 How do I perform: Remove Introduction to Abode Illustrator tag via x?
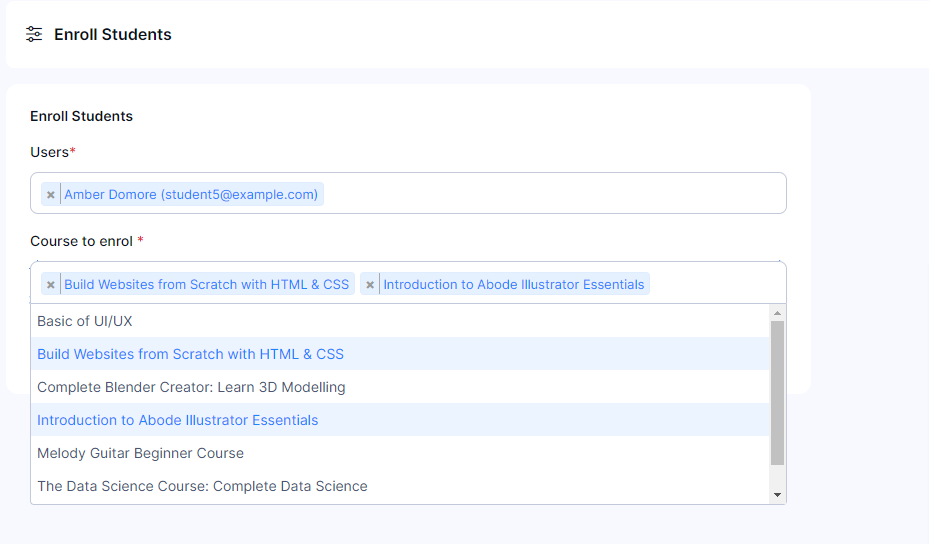point(370,285)
